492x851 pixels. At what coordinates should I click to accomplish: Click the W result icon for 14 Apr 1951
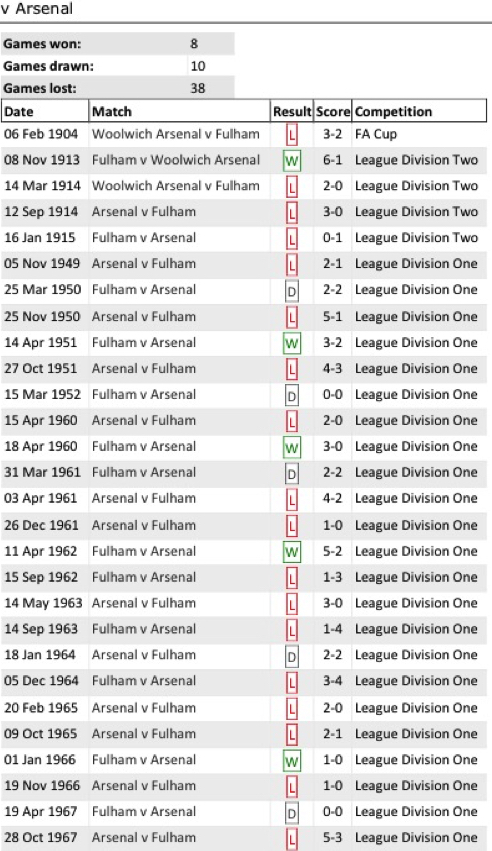tap(292, 344)
